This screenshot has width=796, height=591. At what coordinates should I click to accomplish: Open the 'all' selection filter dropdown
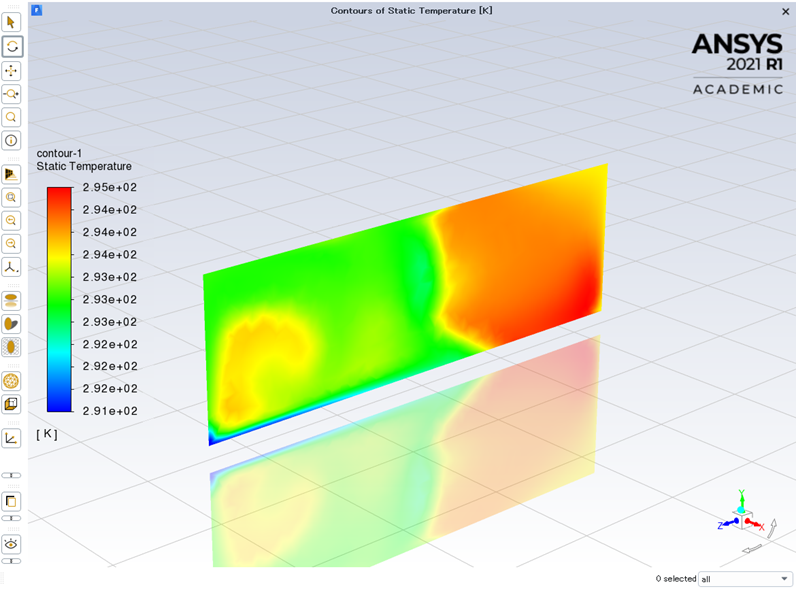point(745,579)
